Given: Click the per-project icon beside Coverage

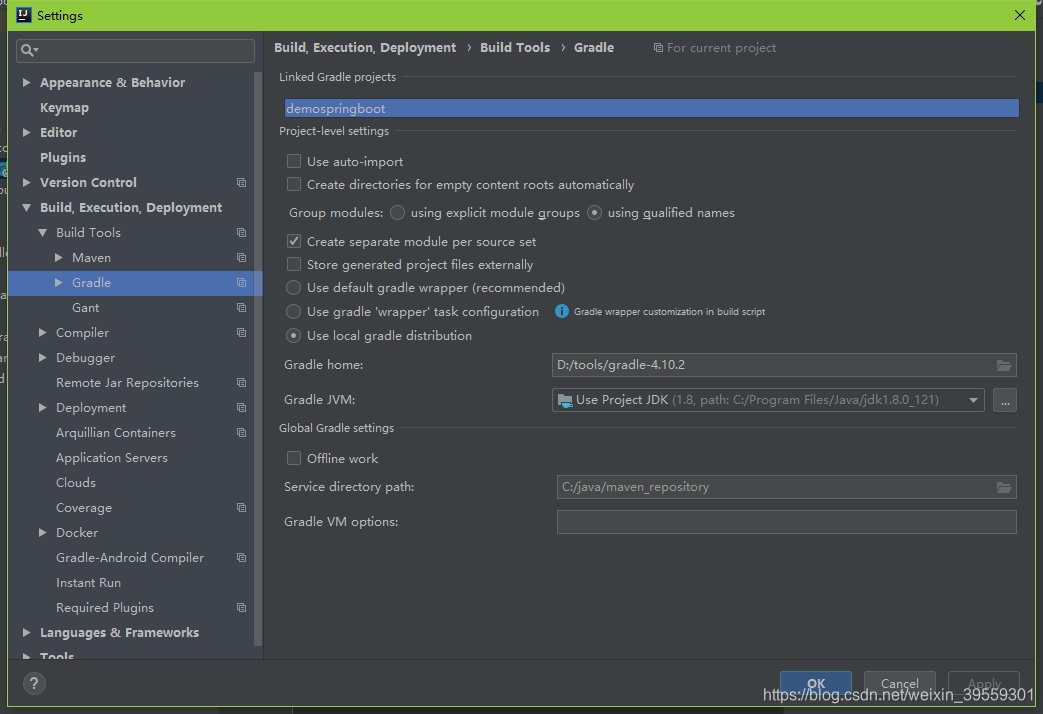Looking at the screenshot, I should click(241, 508).
